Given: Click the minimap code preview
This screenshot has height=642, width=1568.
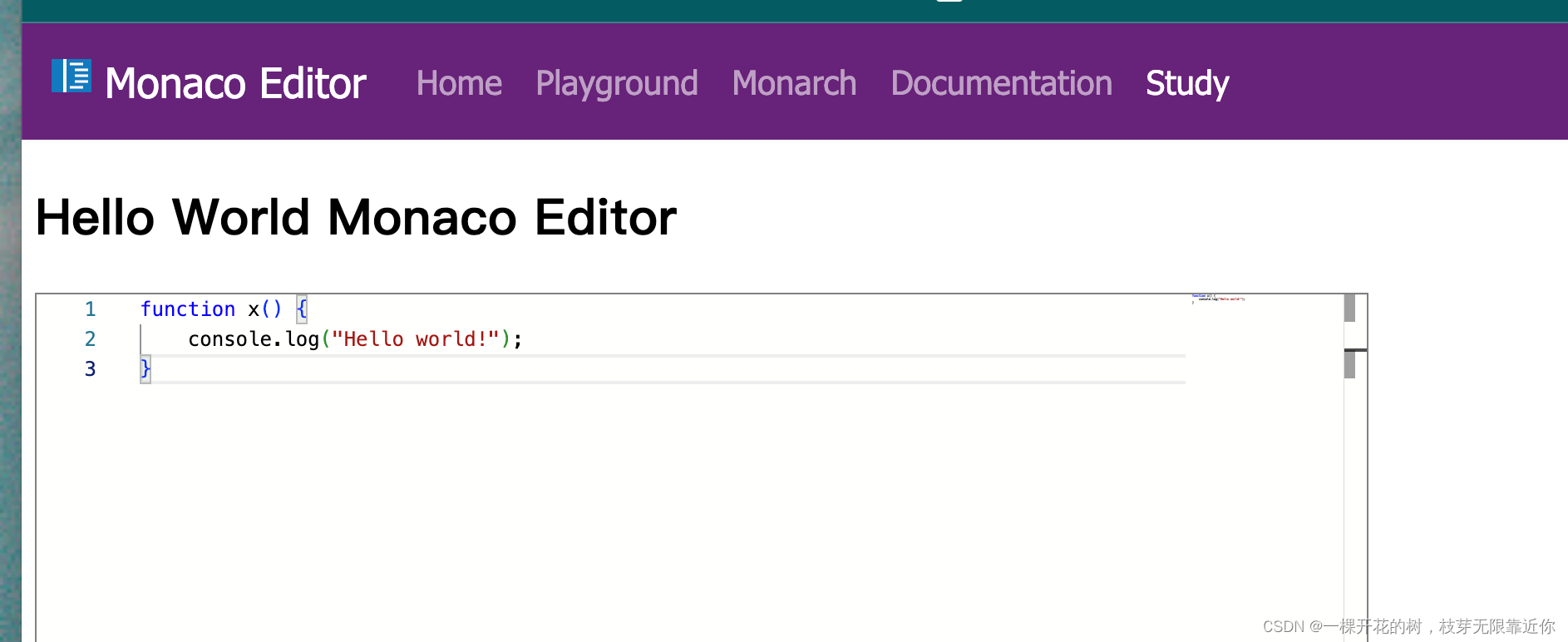Looking at the screenshot, I should coord(1218,299).
